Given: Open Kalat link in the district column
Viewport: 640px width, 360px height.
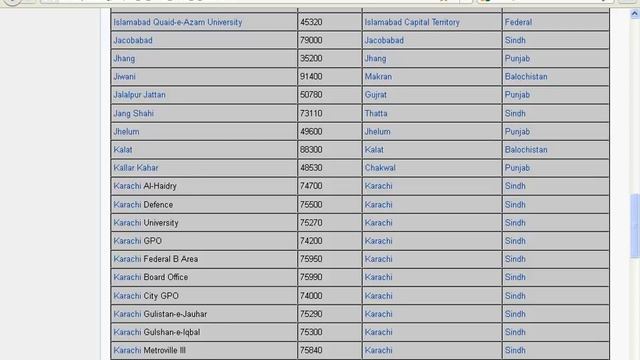Looking at the screenshot, I should click(x=374, y=149).
